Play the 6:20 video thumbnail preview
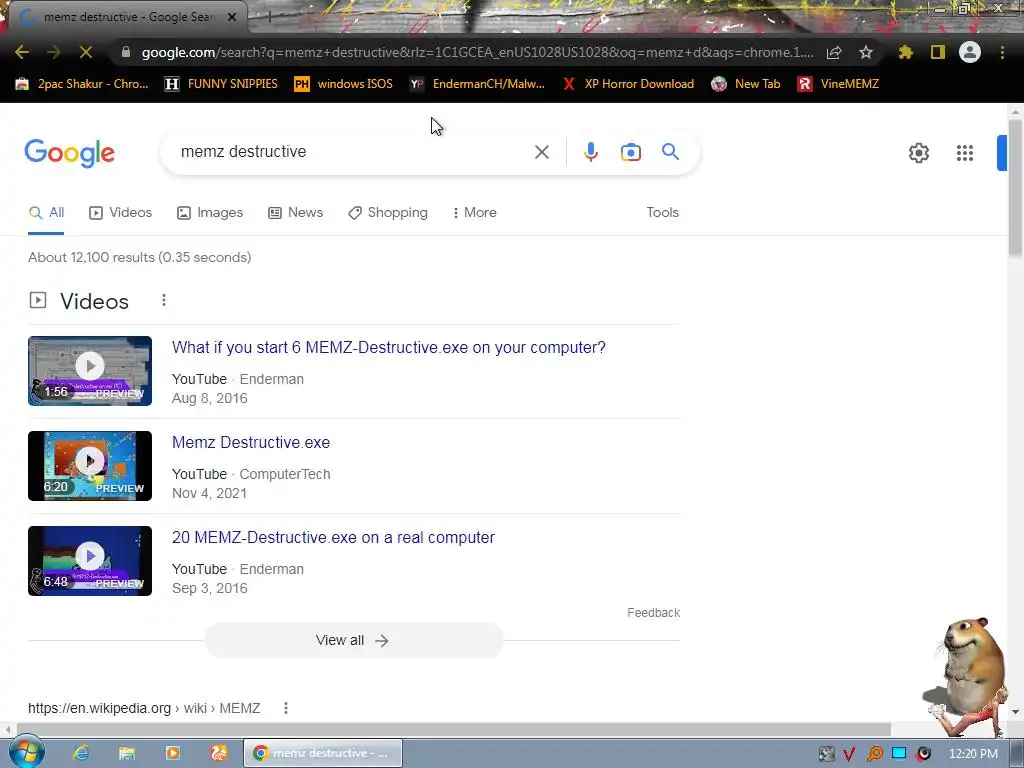 pos(90,466)
